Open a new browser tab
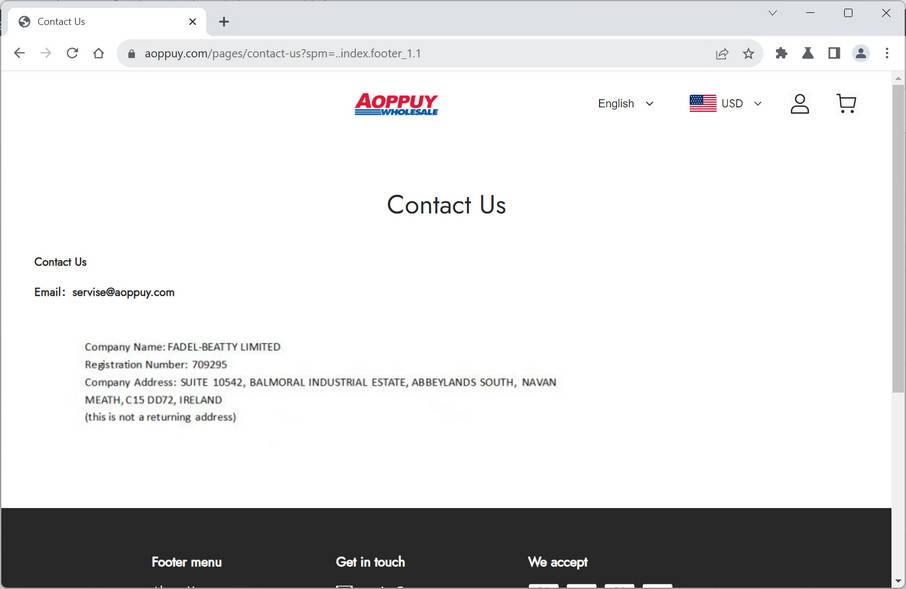The width and height of the screenshot is (906, 589). 224,22
